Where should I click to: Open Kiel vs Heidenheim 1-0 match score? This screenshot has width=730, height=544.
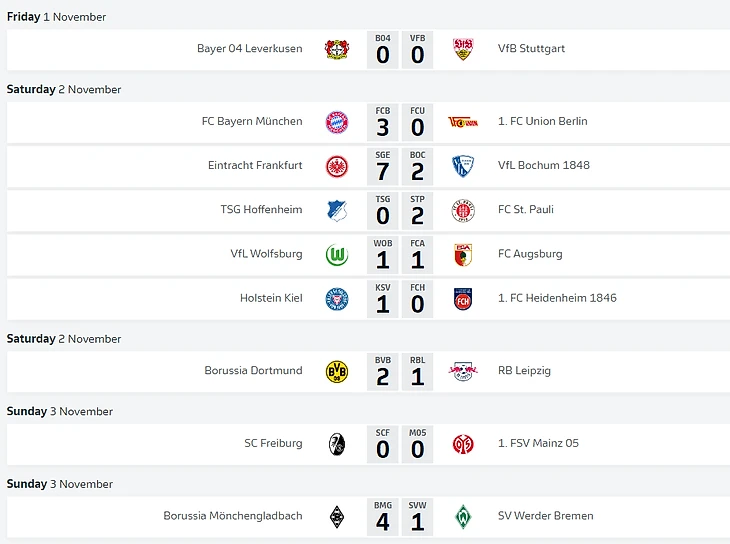400,299
